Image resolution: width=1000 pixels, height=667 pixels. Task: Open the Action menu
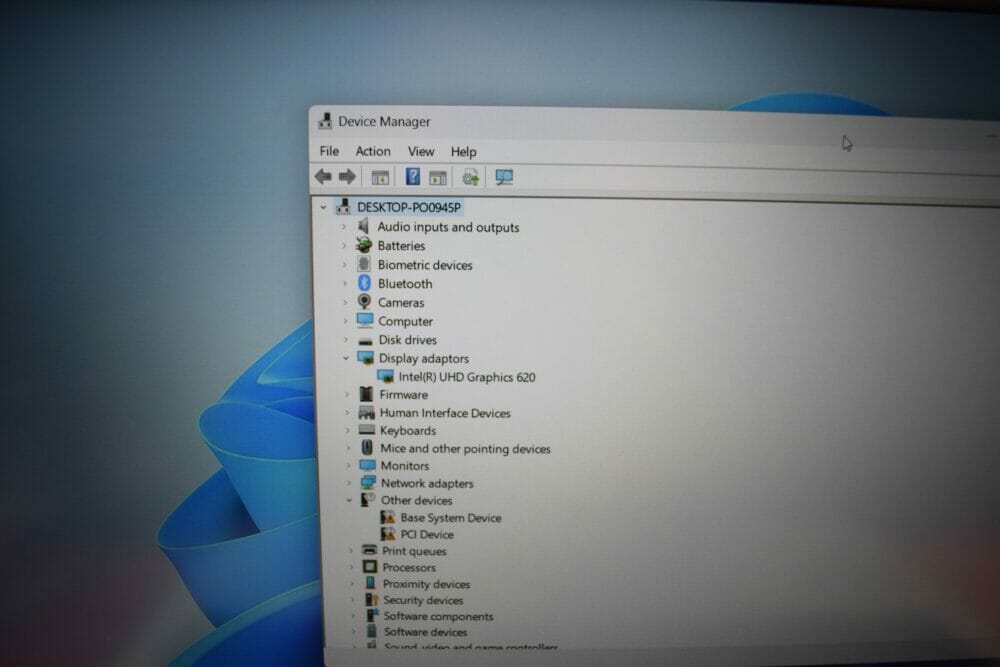(373, 151)
